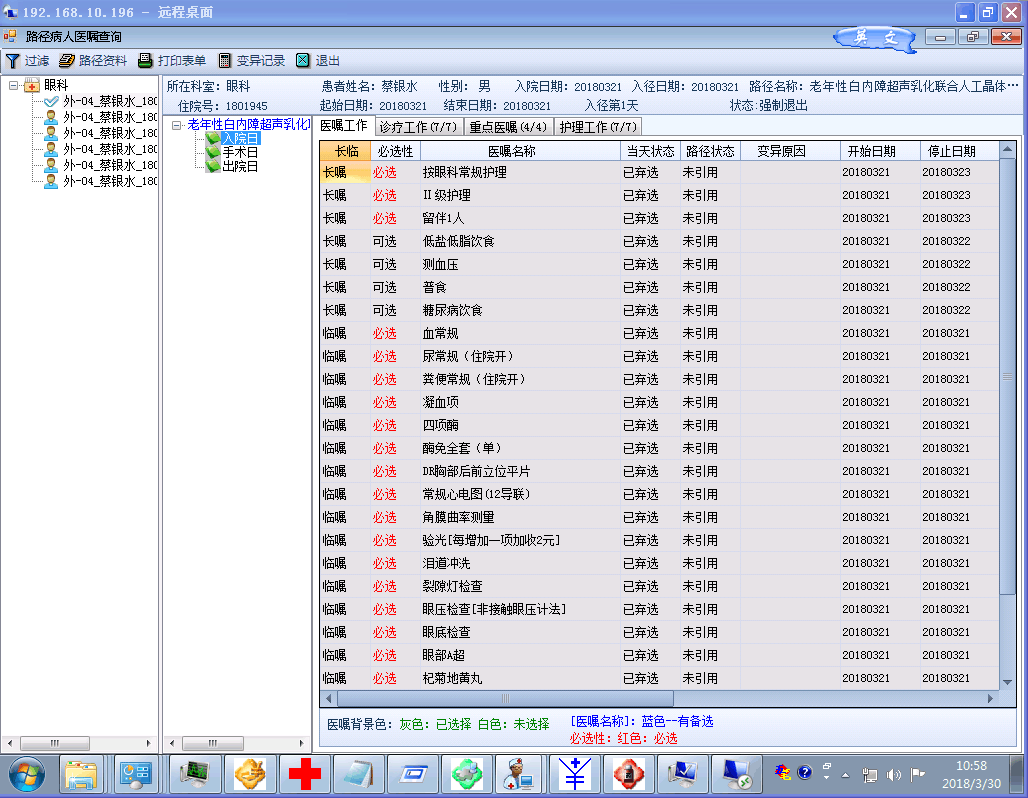Click the pathway tree horizontal scrollbar thumb
1028x798 pixels.
point(213,744)
